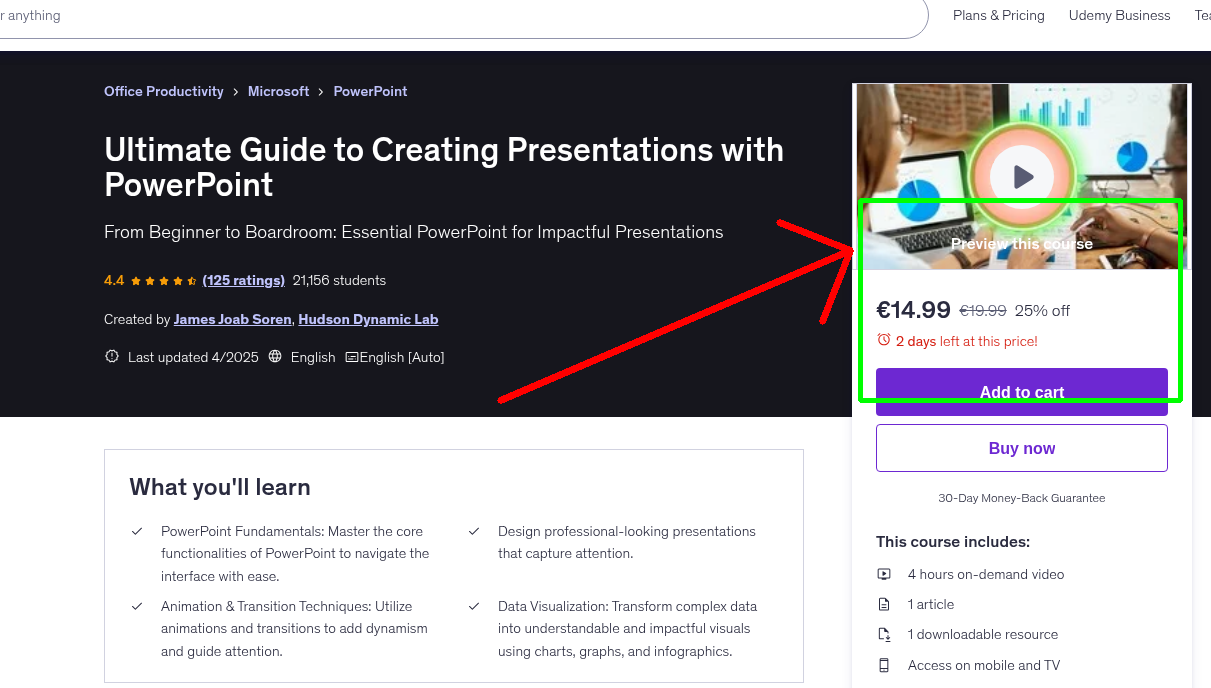Click the on-demand video icon
Image resolution: width=1211 pixels, height=688 pixels.
pos(884,574)
